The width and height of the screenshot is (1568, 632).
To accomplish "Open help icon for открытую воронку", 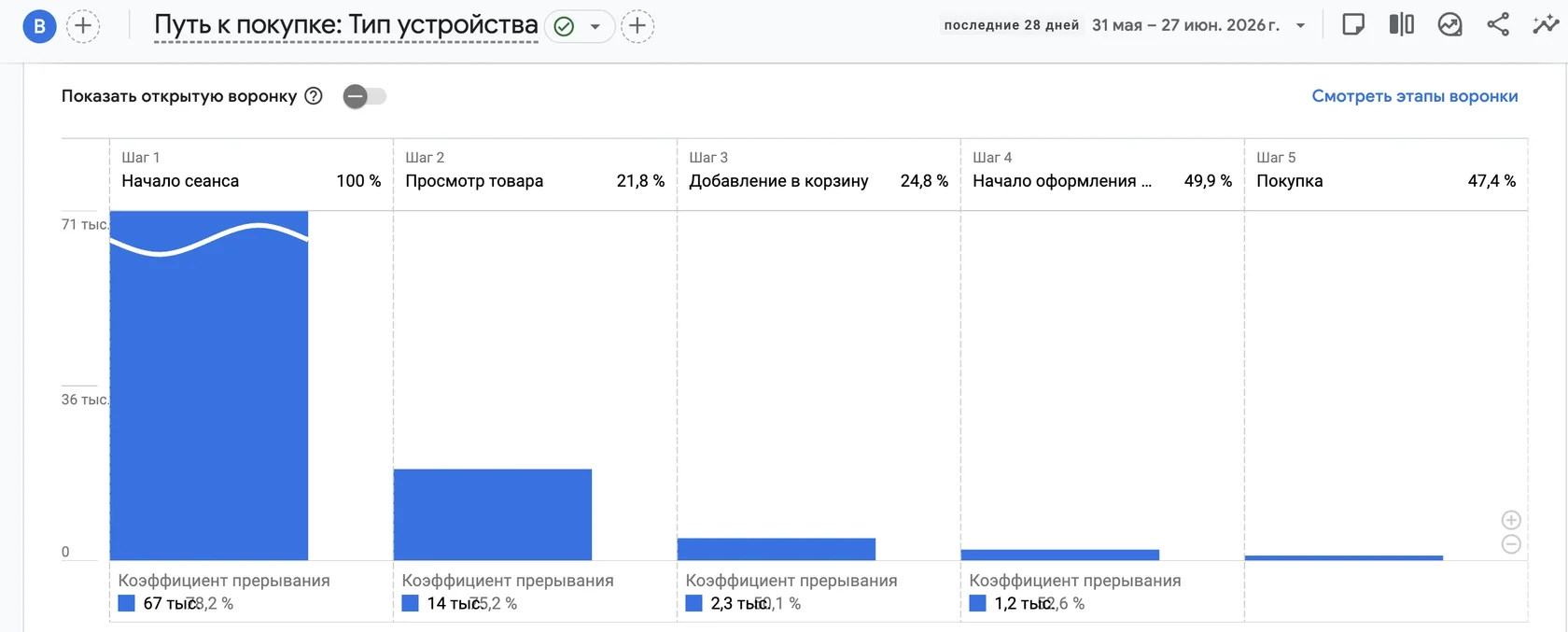I will 314,96.
